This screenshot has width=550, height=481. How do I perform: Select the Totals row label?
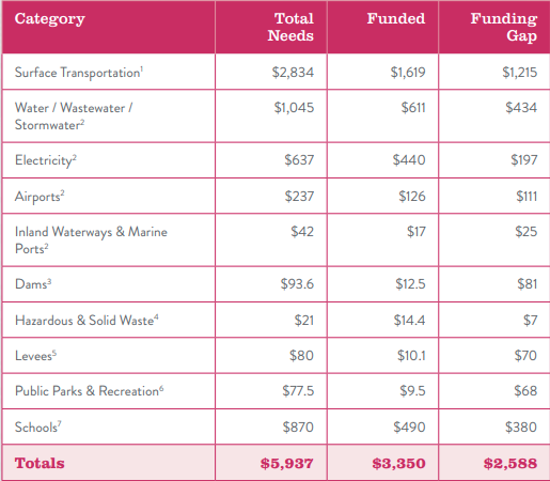pyautogui.click(x=40, y=463)
